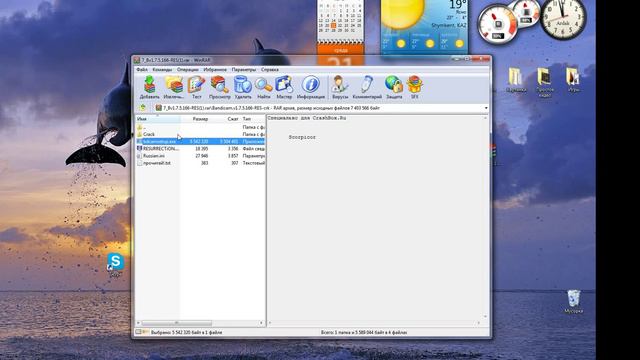The height and width of the screenshot is (360, 640).
Task: Click file list scroll-right arrow
Action: click(x=261, y=323)
